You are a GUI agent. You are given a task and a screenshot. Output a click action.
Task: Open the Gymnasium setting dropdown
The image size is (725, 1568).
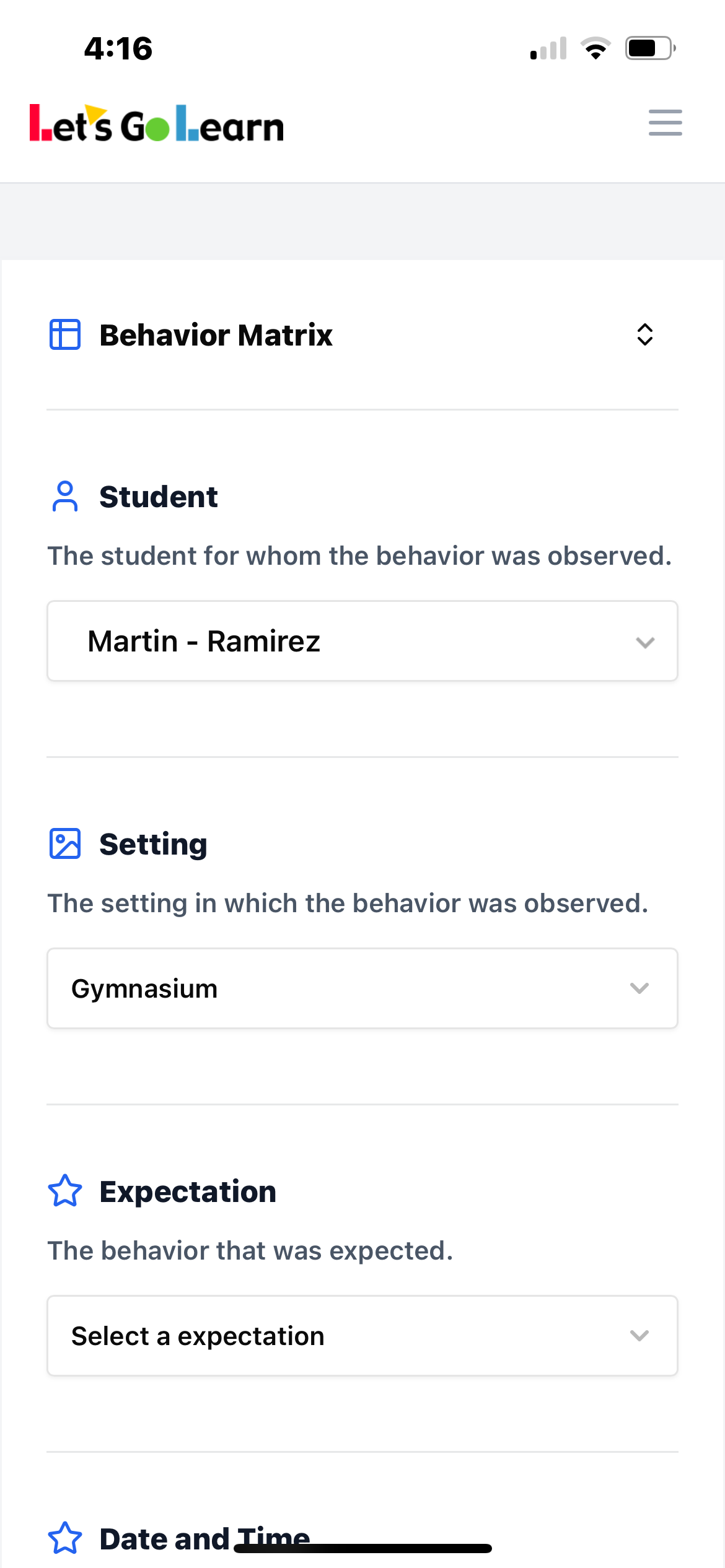point(362,988)
